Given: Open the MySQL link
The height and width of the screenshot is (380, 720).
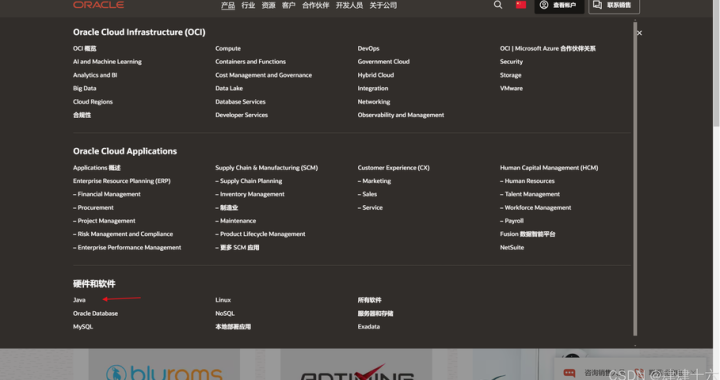Looking at the screenshot, I should (83, 327).
